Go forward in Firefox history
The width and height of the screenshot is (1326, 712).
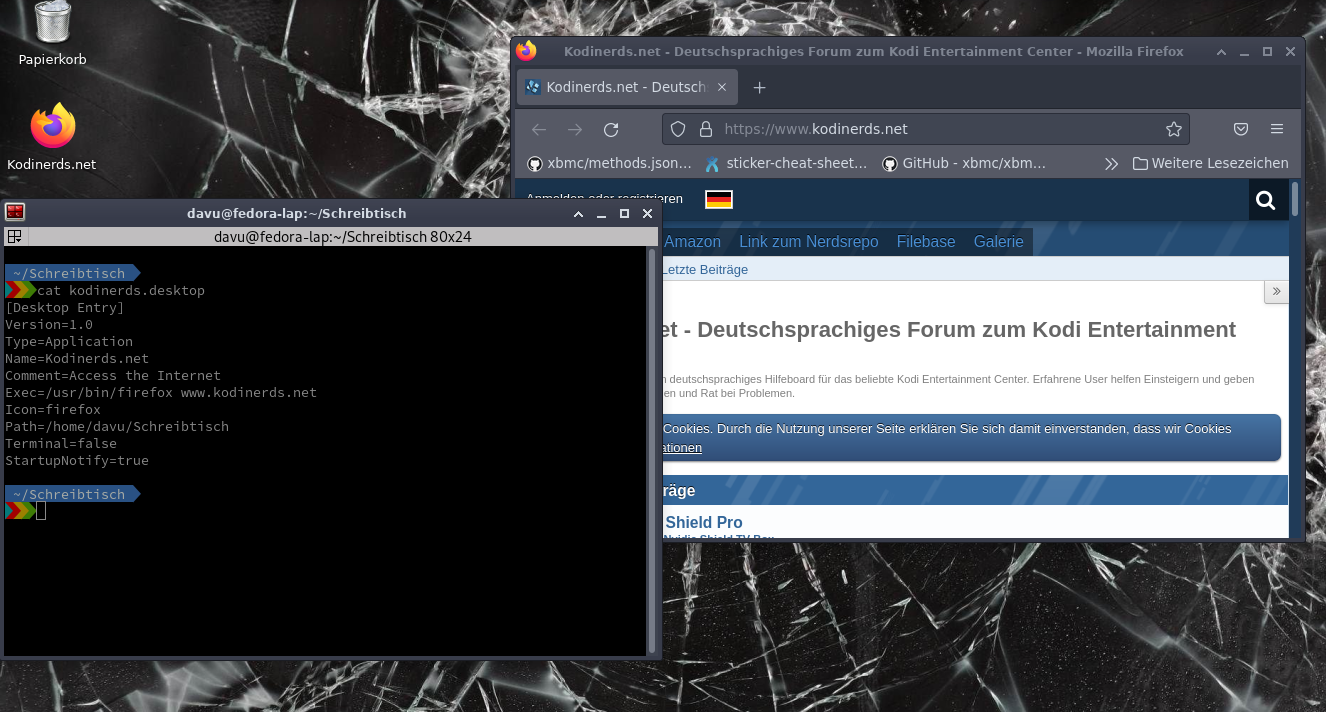[x=575, y=129]
